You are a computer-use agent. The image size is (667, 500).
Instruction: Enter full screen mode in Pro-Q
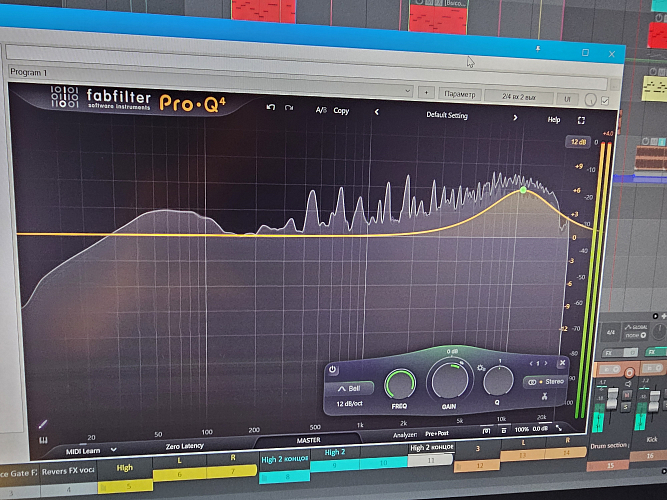point(581,121)
